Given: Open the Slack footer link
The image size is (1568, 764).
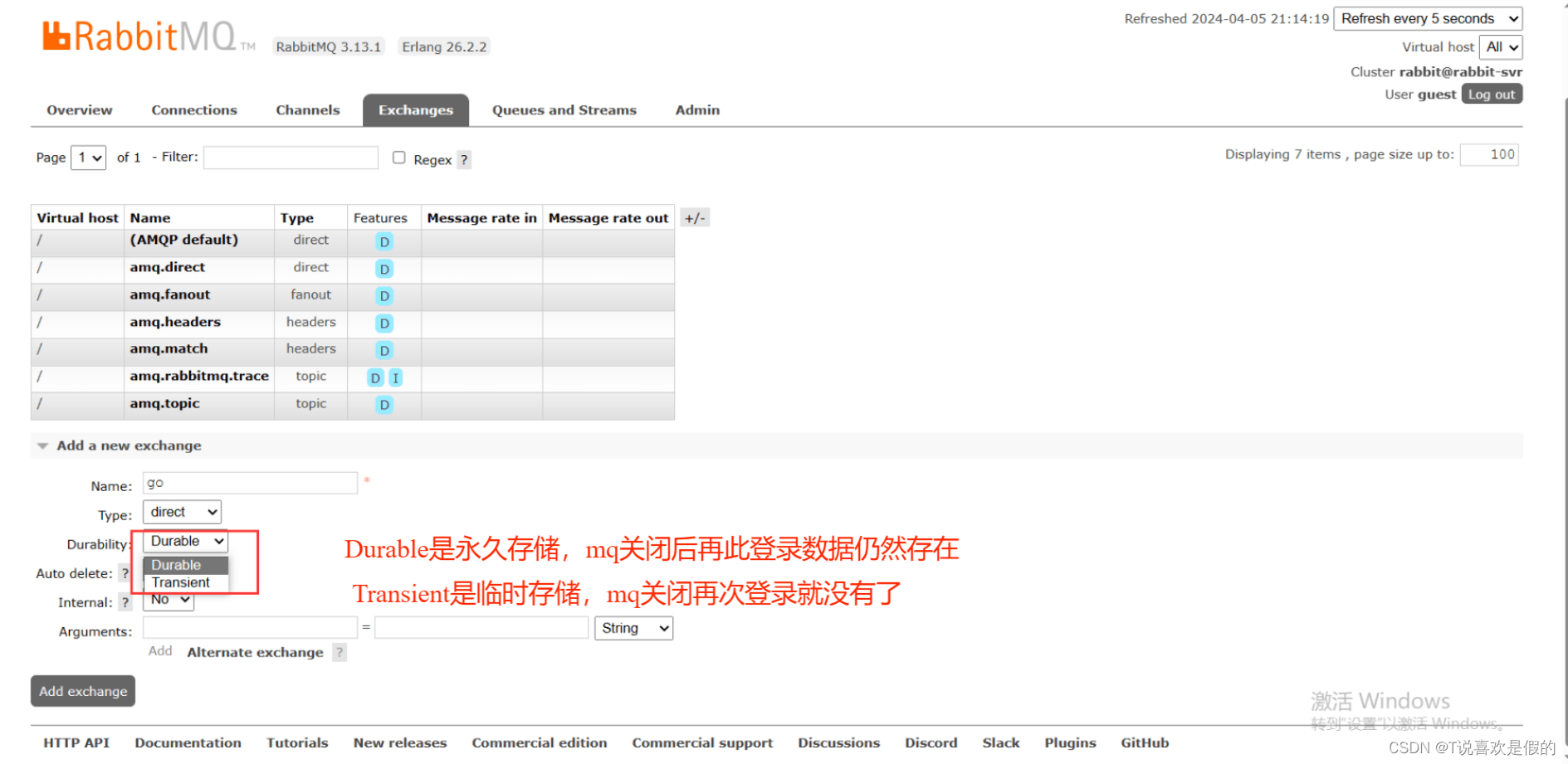Looking at the screenshot, I should coord(1001,743).
